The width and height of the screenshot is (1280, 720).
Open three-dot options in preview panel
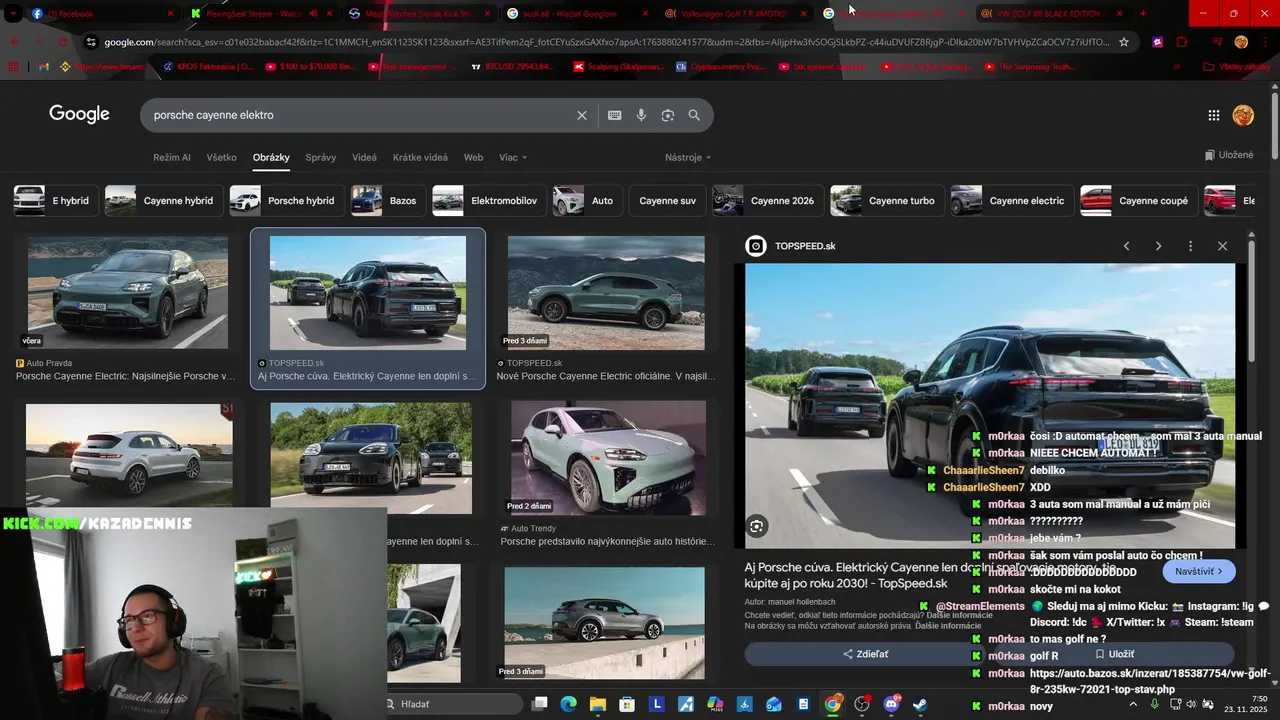click(x=1190, y=246)
